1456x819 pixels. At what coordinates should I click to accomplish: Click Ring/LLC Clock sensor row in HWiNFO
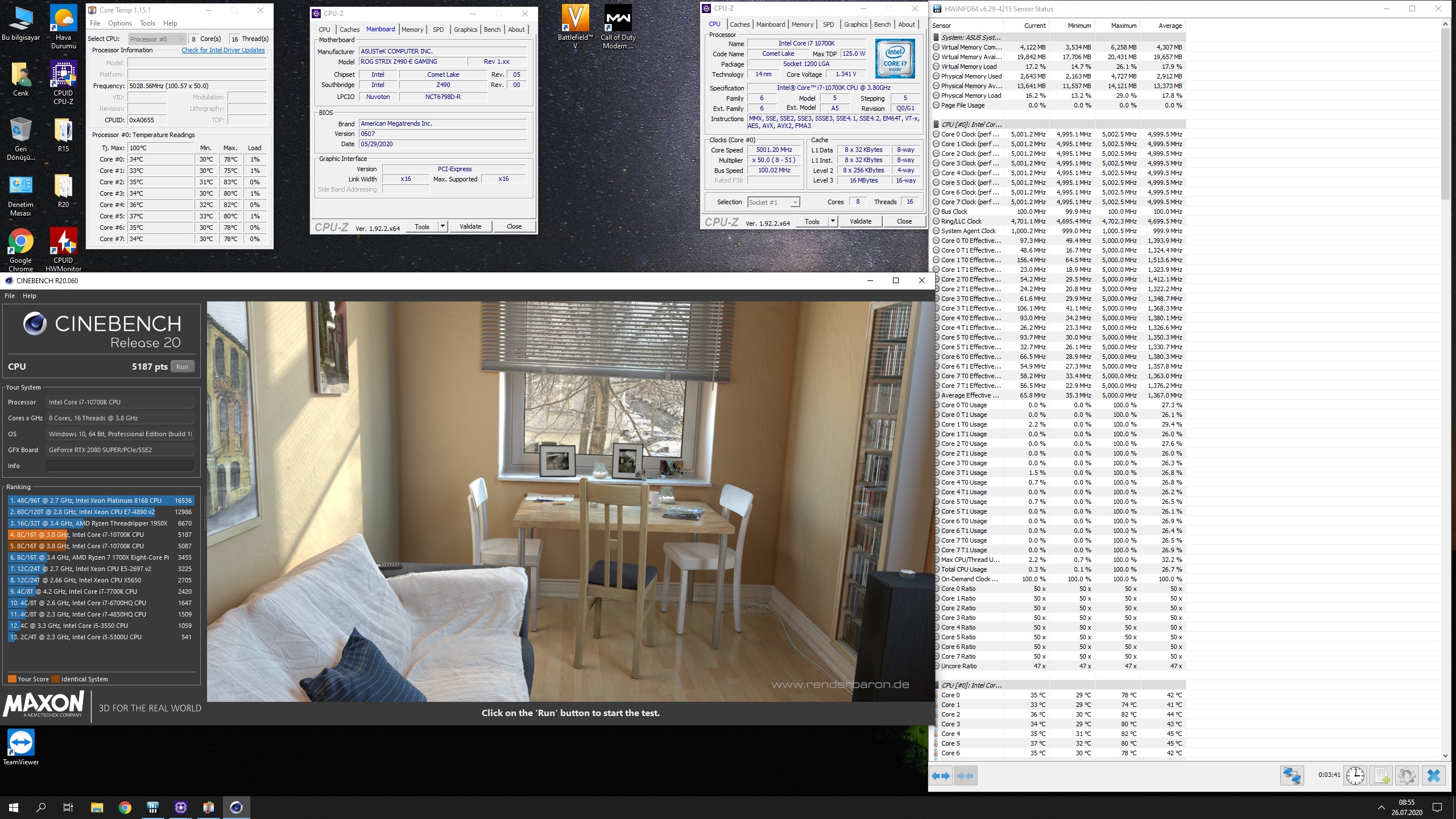pos(1058,221)
